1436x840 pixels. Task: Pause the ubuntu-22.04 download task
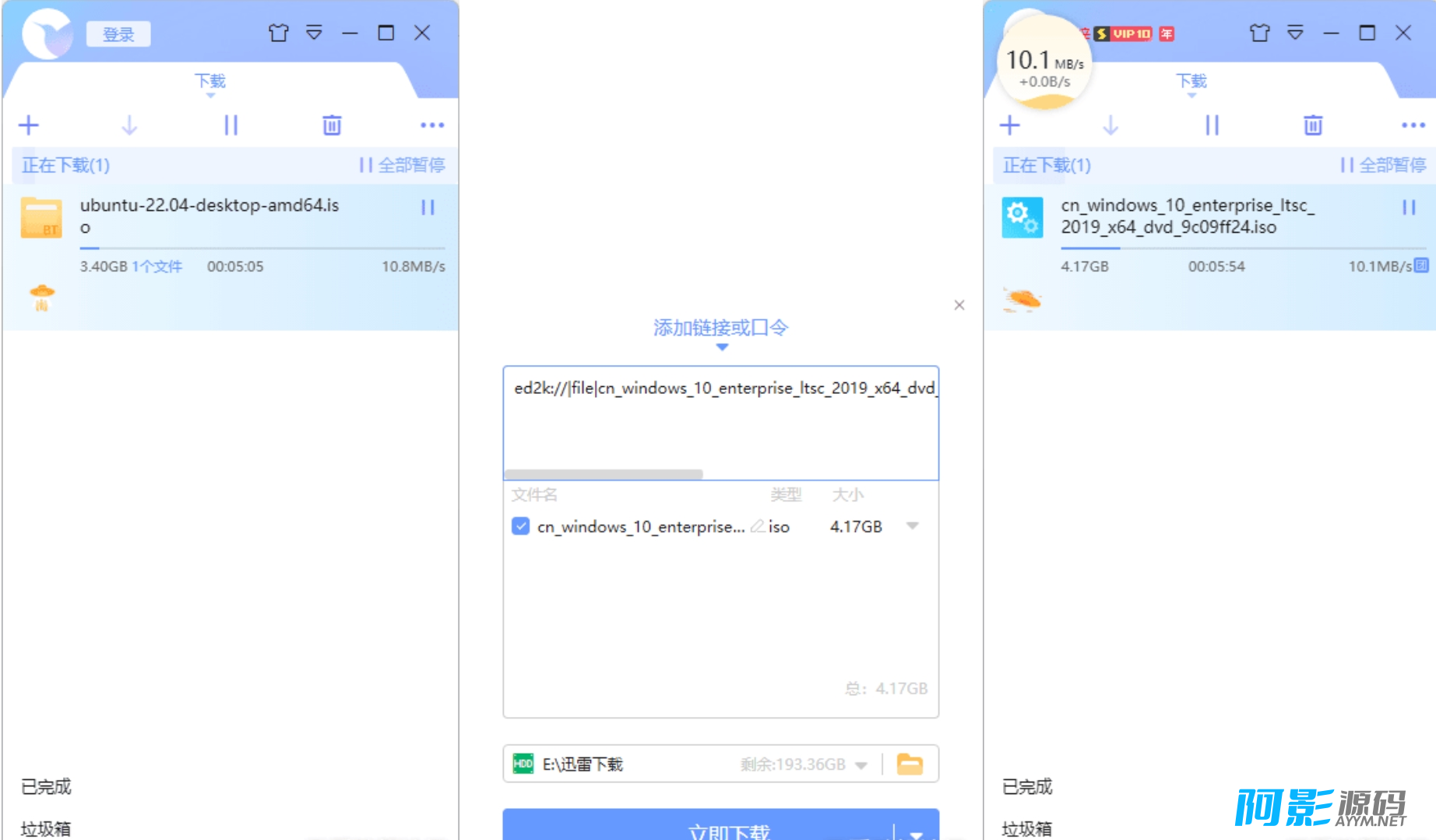[x=428, y=207]
